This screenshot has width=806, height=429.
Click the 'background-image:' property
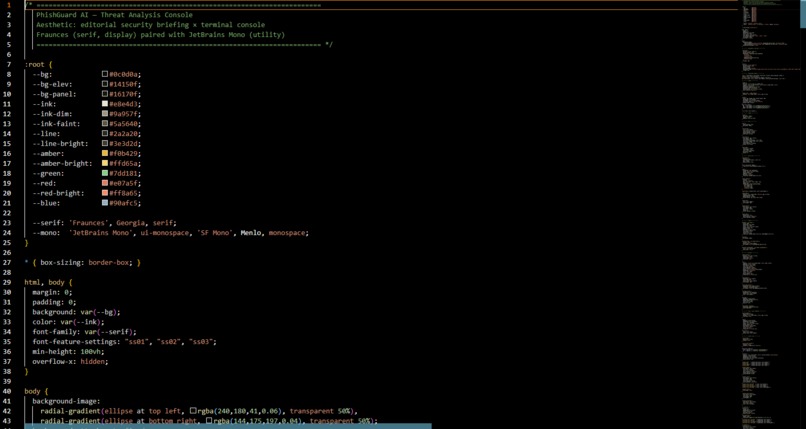pyautogui.click(x=66, y=401)
